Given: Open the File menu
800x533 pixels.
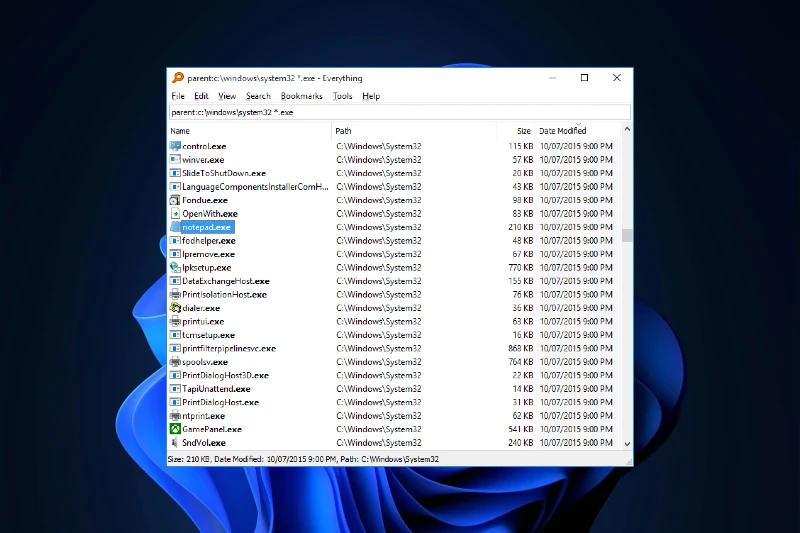Looking at the screenshot, I should pos(178,96).
